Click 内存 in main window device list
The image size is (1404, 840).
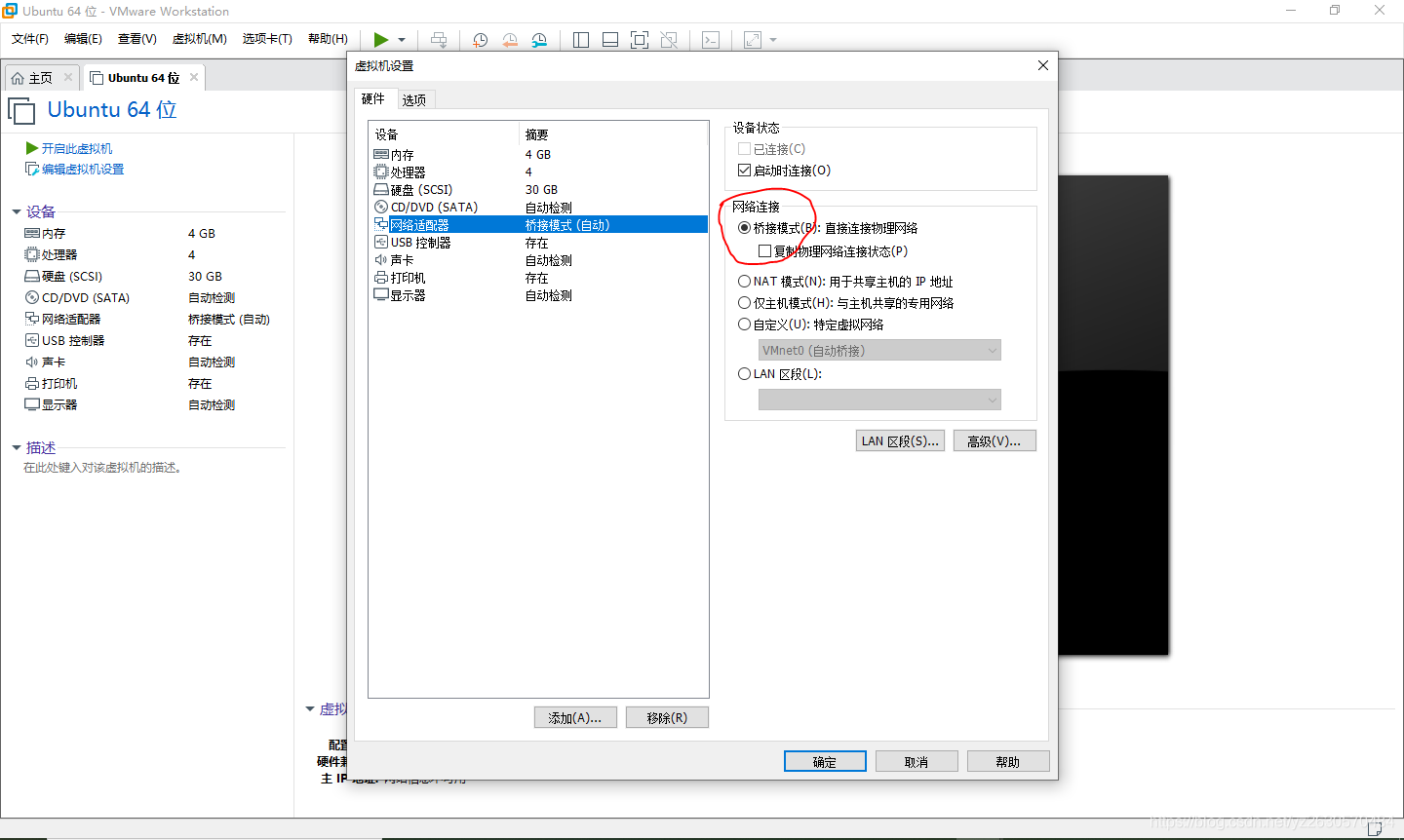54,233
